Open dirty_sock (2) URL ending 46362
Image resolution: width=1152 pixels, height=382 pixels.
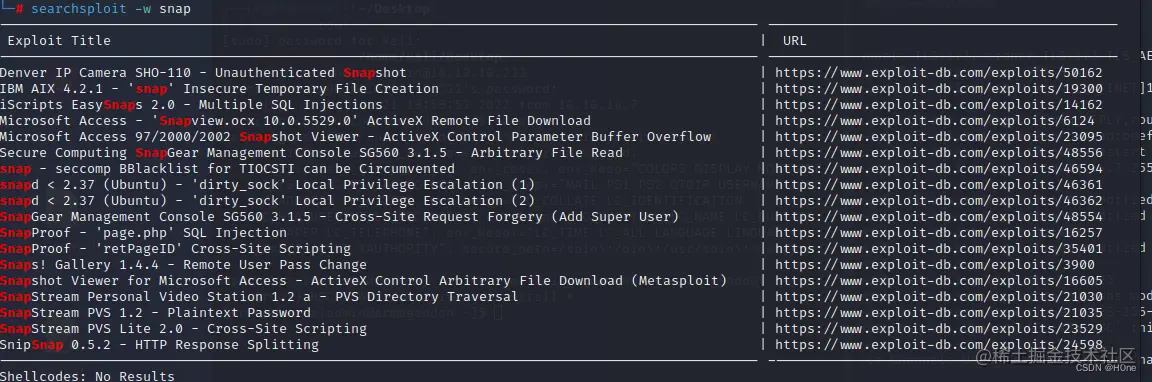[939, 201]
